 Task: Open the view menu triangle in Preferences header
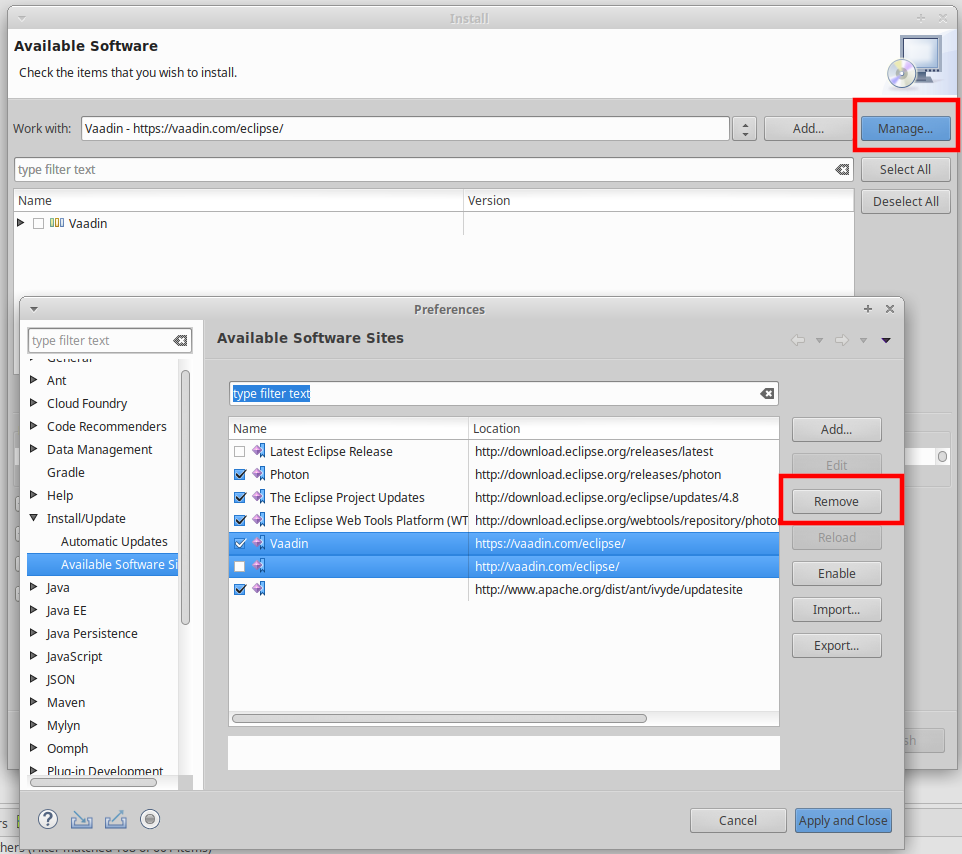[x=885, y=340]
